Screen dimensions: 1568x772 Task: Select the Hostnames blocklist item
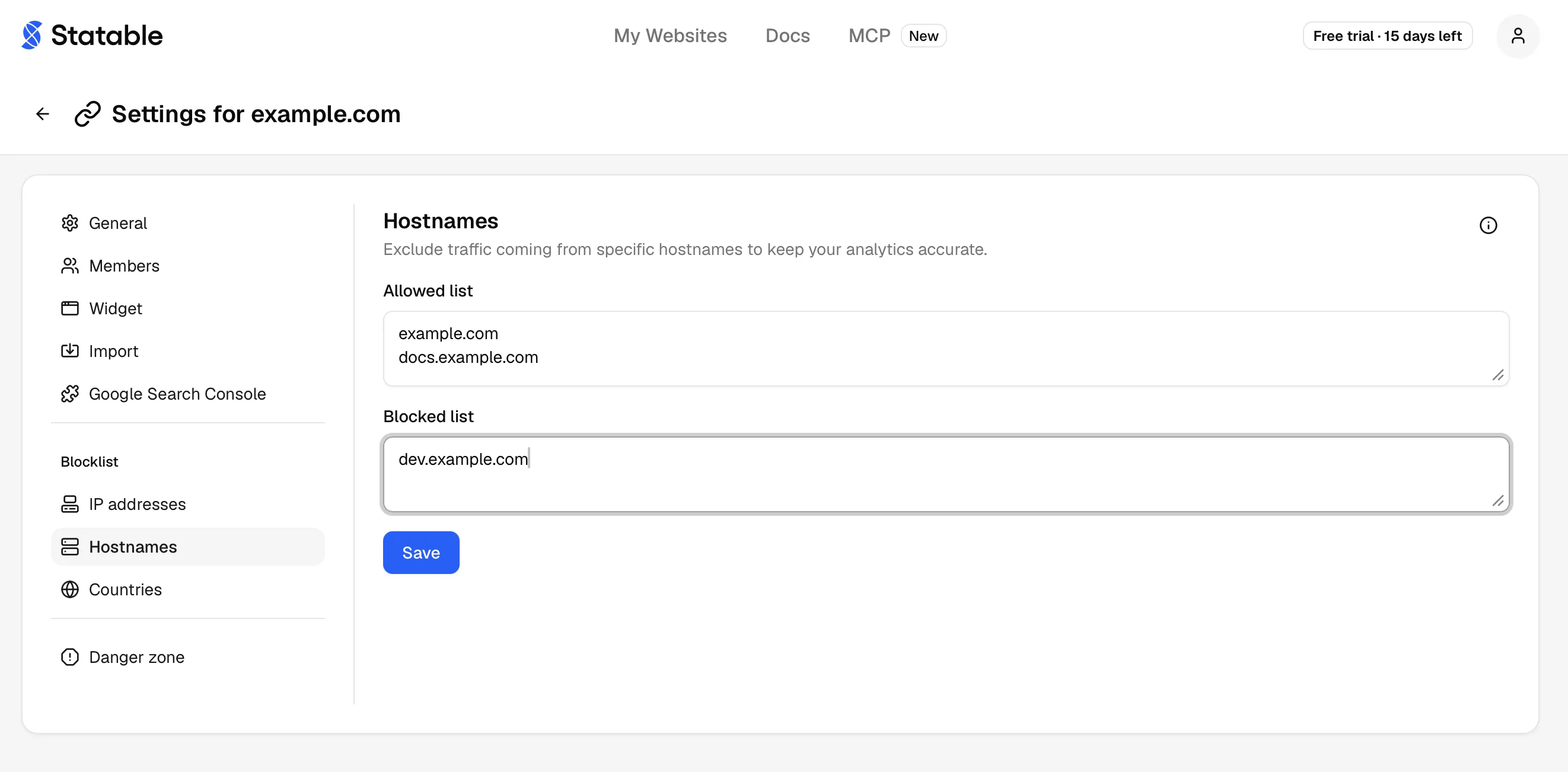(188, 547)
